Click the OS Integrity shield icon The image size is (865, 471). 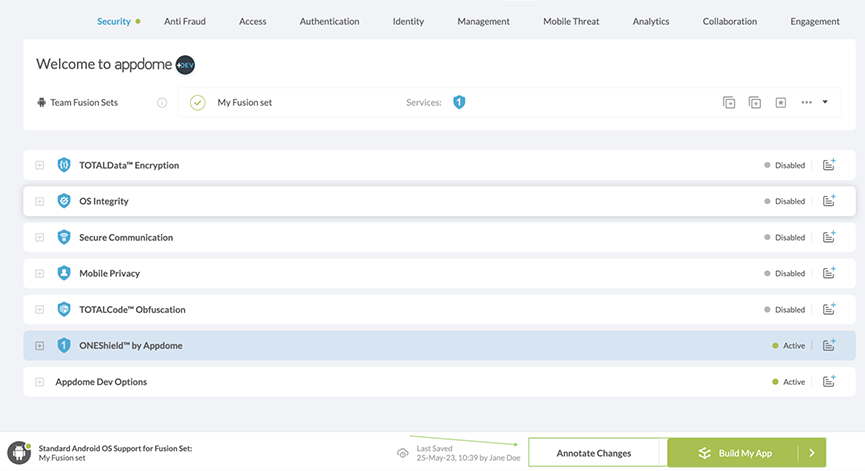click(64, 201)
